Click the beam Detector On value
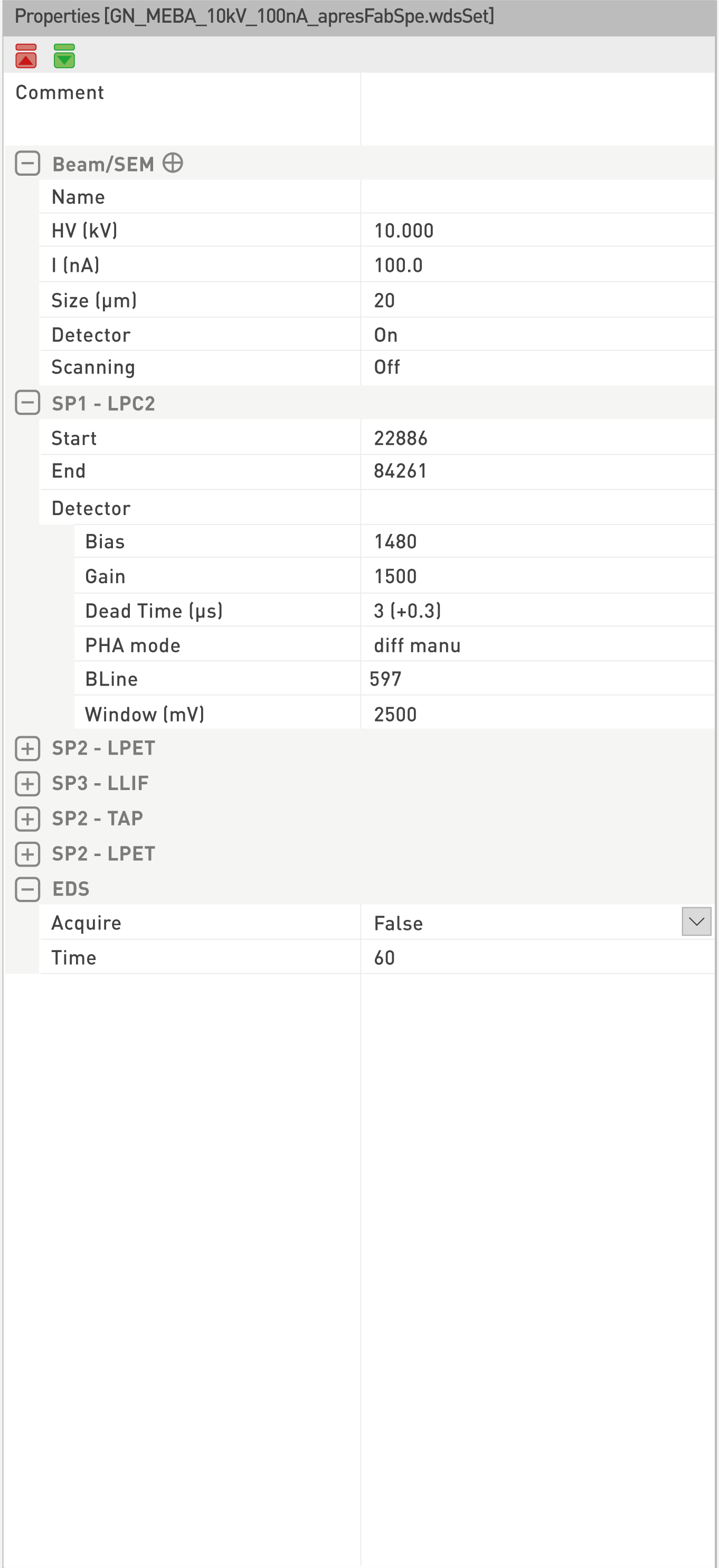This screenshot has height=1568, width=719. coord(536,335)
